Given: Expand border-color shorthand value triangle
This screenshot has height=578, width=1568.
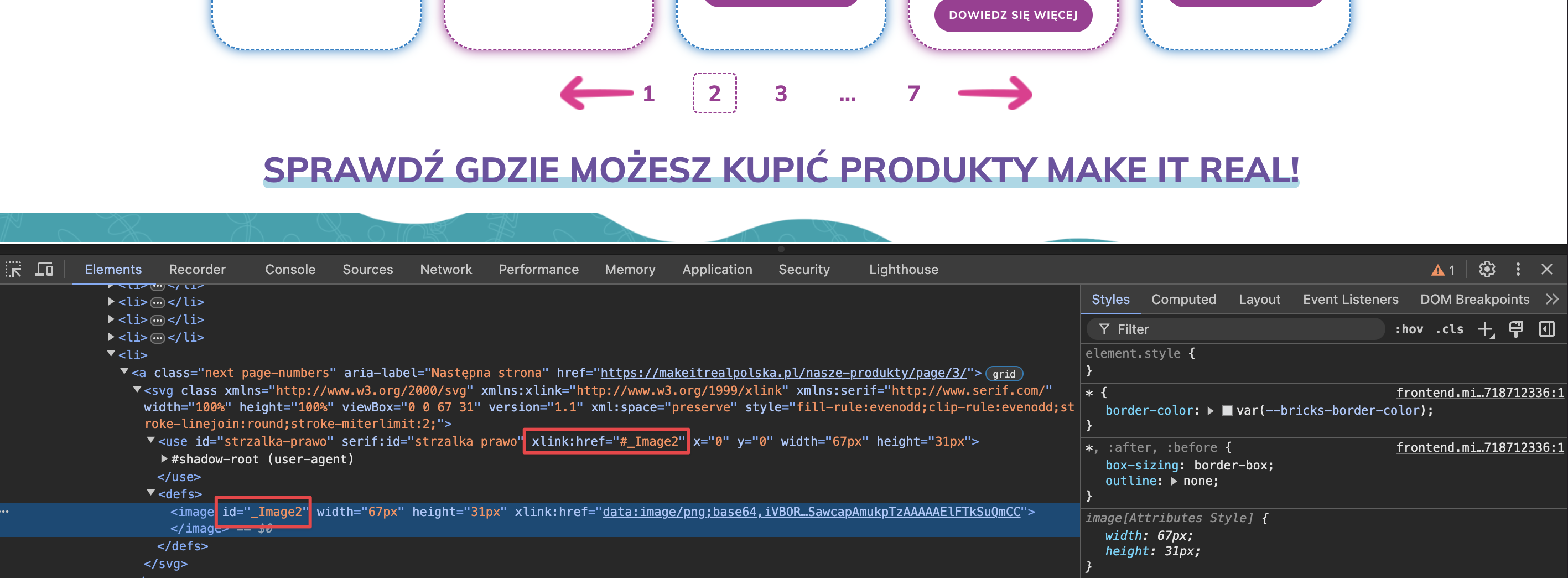Looking at the screenshot, I should point(1211,410).
